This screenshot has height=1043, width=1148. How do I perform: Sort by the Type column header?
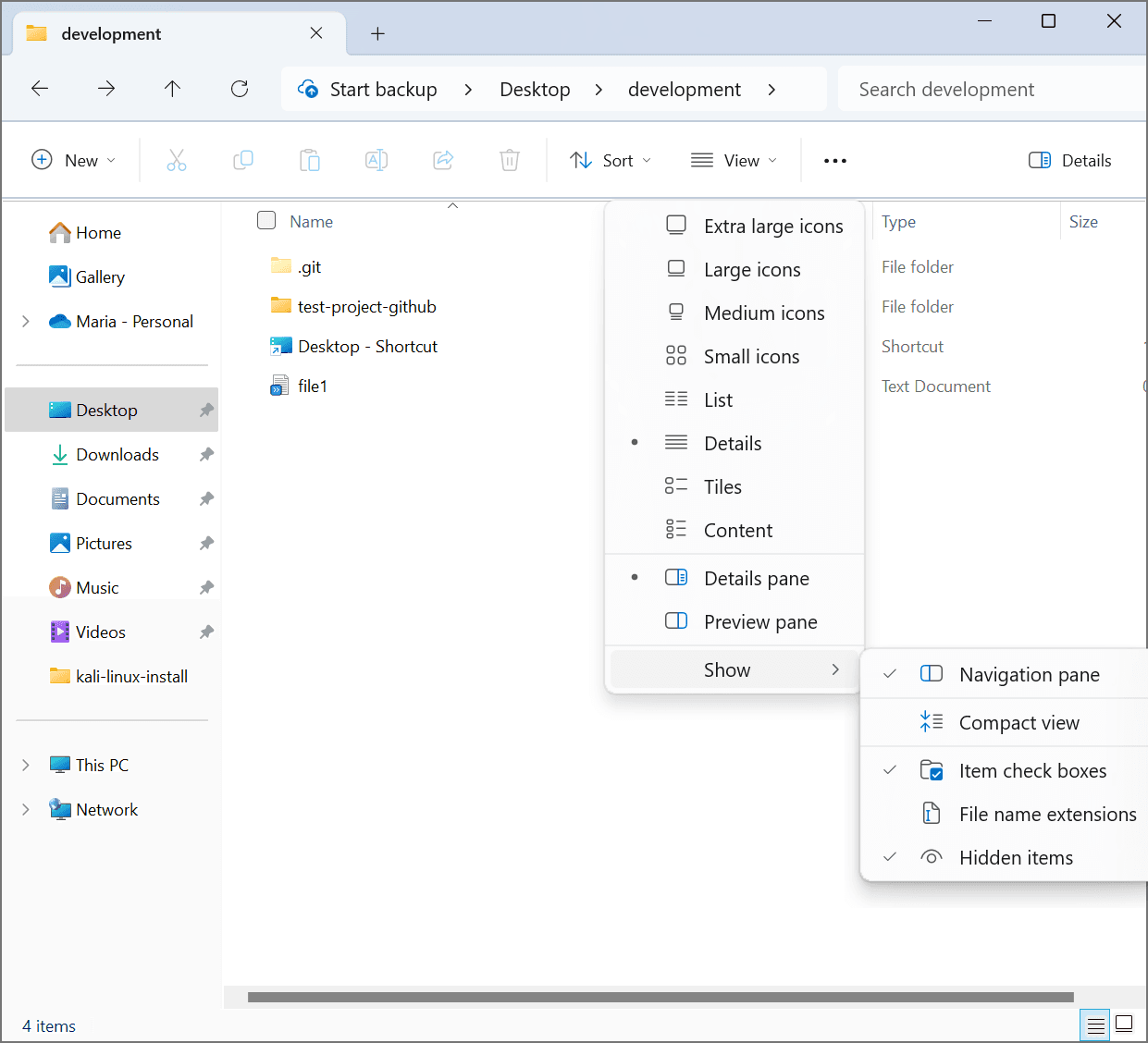point(898,222)
